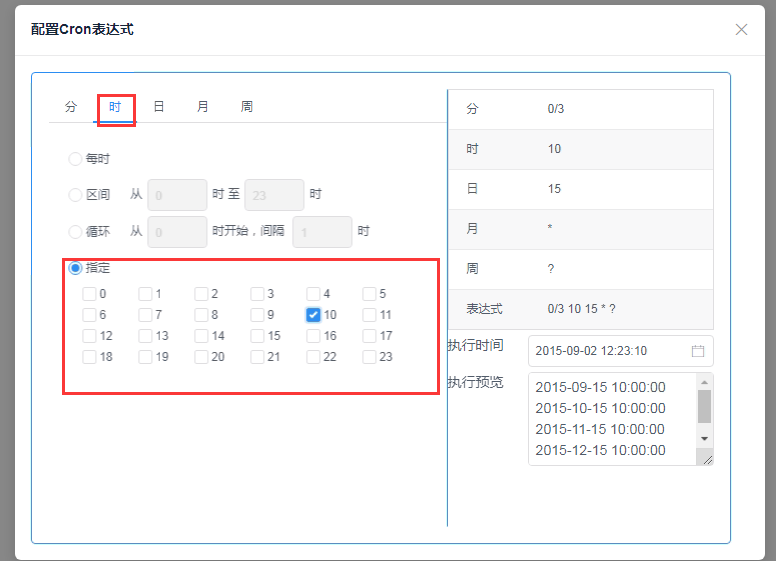
Task: Click the 配置Cron表达式 dialog title
Action: 82,29
